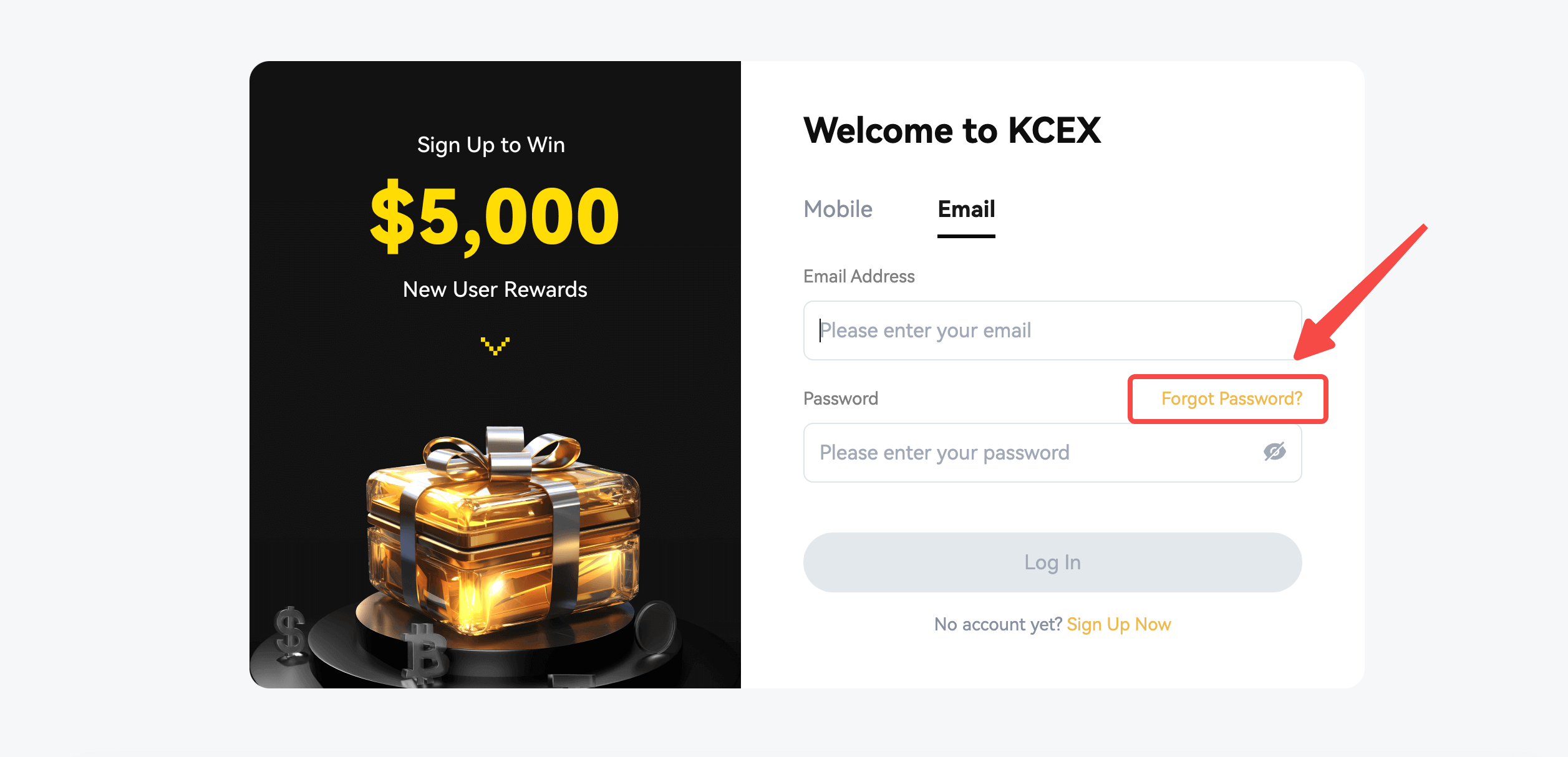The width and height of the screenshot is (1568, 757).
Task: Follow the Sign Up Now link
Action: point(1118,624)
